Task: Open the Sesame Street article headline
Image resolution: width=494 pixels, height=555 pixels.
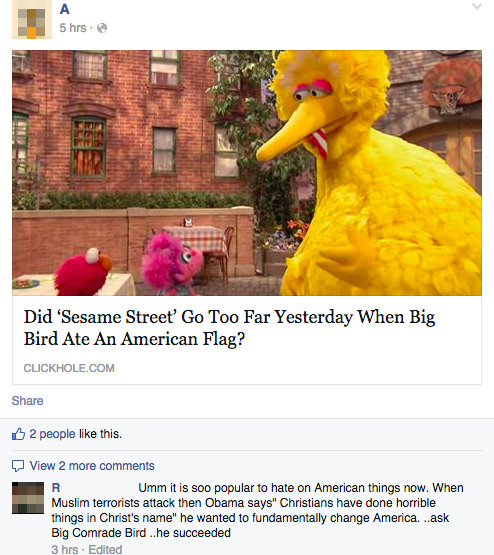Action: pyautogui.click(x=229, y=327)
